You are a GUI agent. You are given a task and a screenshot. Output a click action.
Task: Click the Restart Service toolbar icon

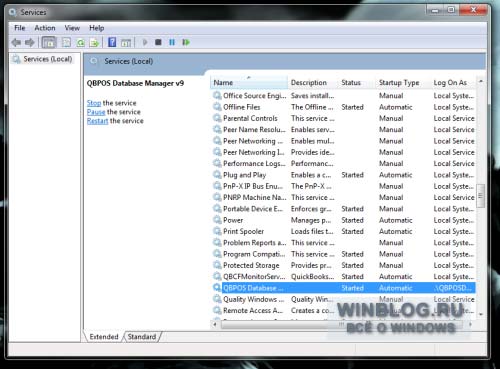click(186, 42)
